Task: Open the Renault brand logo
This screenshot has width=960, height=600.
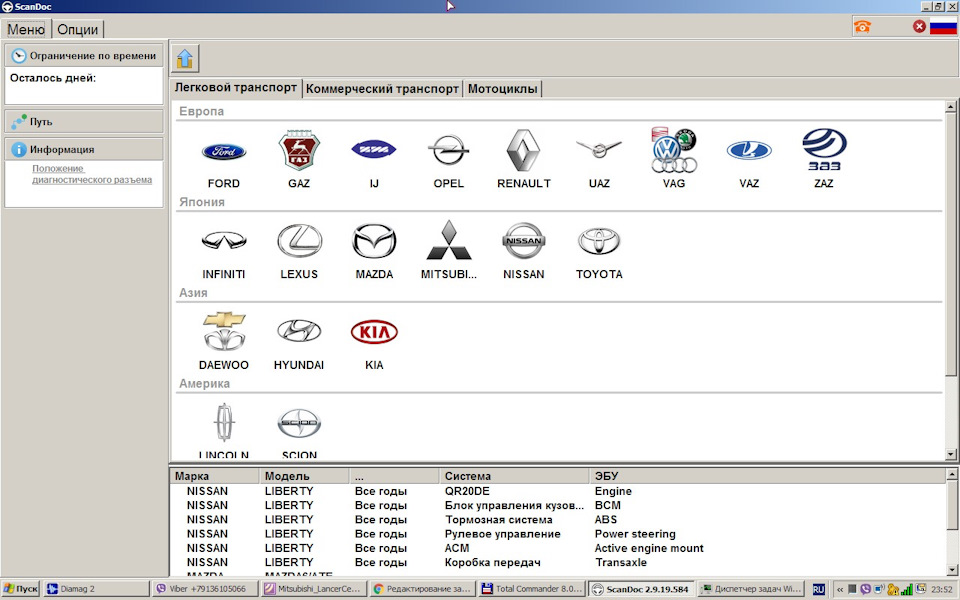Action: pyautogui.click(x=523, y=150)
